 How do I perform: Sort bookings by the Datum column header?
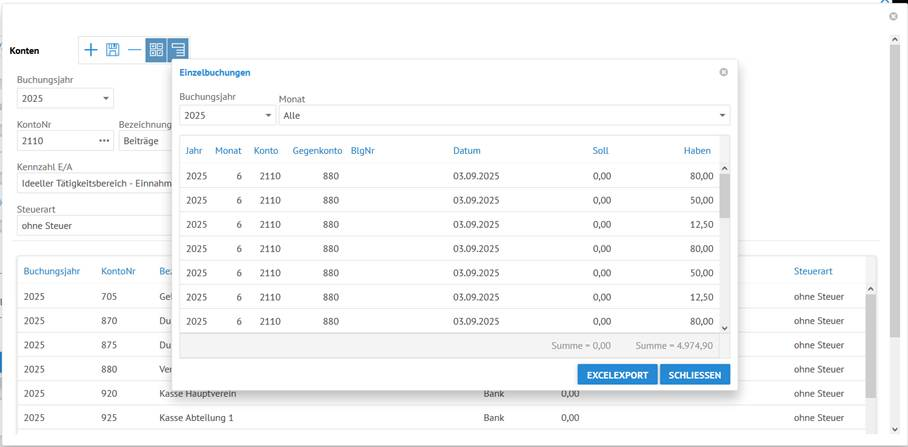466,151
